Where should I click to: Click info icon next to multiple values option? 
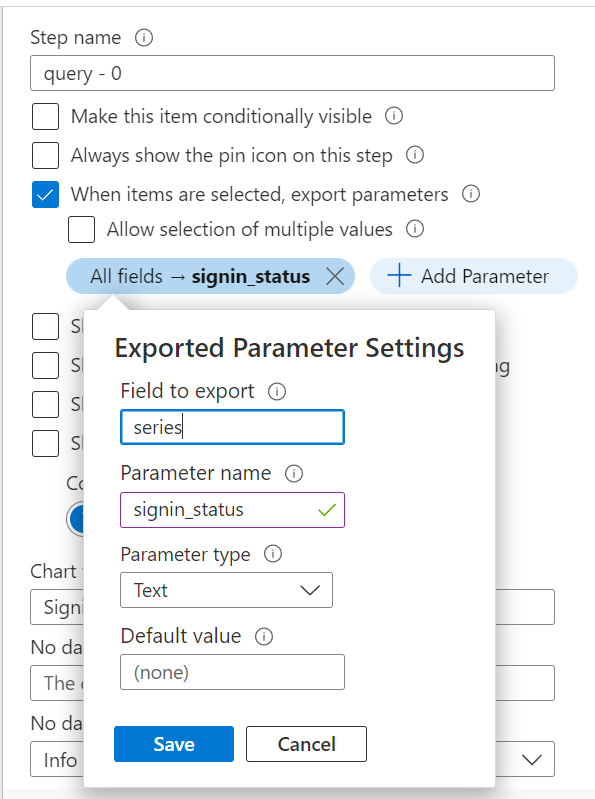click(415, 229)
